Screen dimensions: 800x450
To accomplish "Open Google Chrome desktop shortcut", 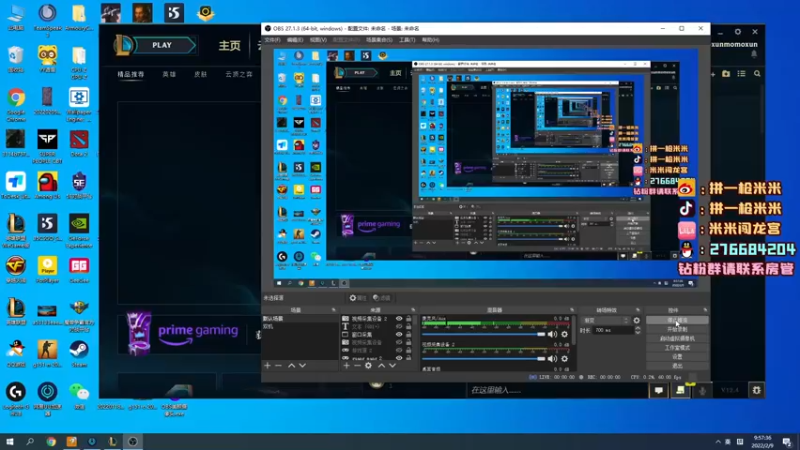I will [x=16, y=104].
